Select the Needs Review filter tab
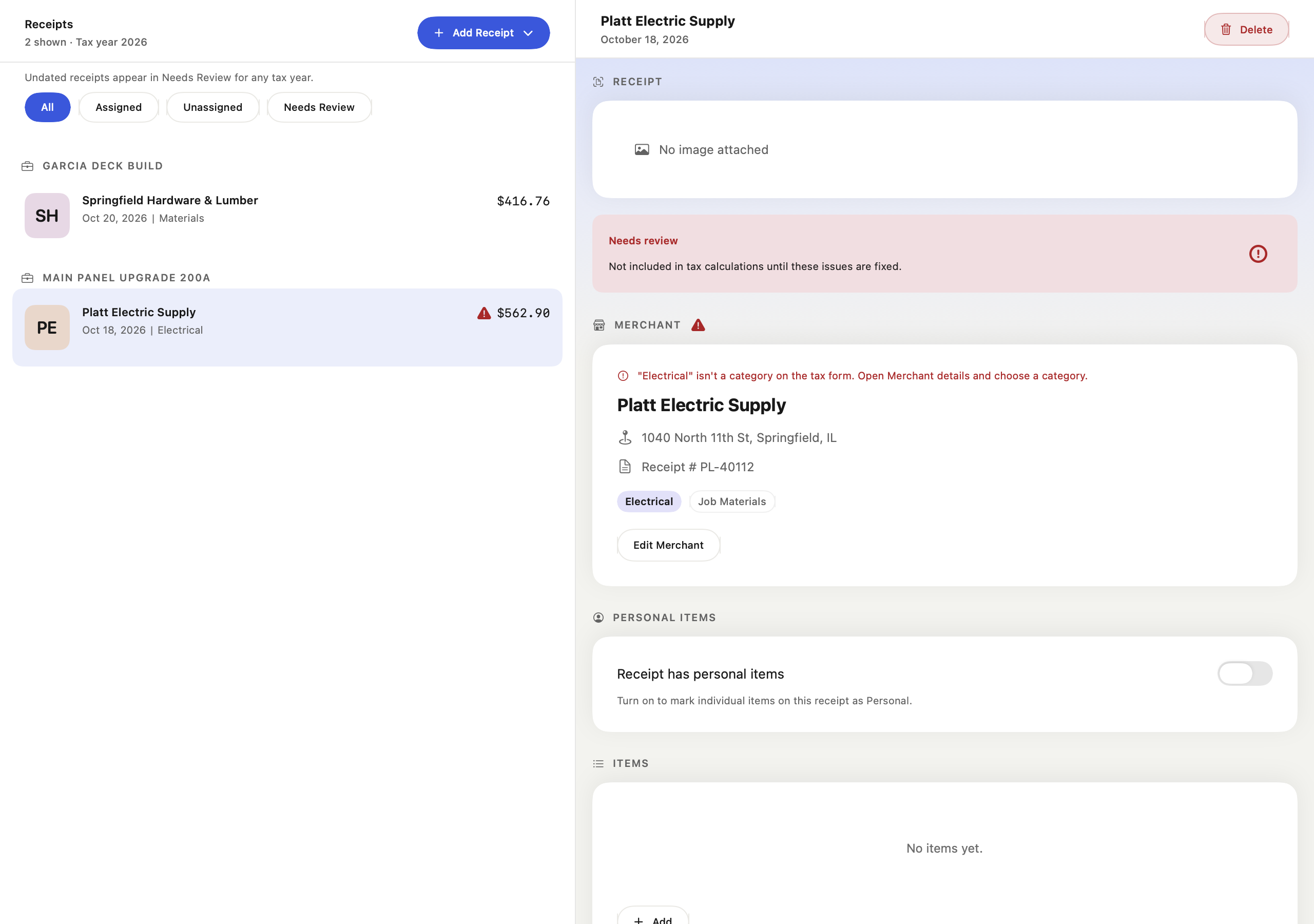Viewport: 1314px width, 924px height. [319, 107]
